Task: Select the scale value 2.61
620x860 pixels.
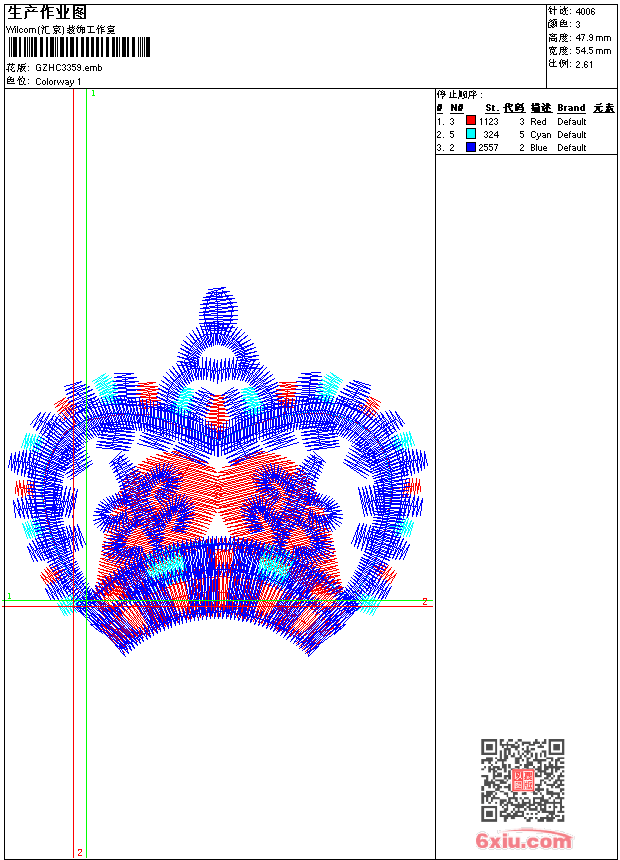Action: (584, 64)
